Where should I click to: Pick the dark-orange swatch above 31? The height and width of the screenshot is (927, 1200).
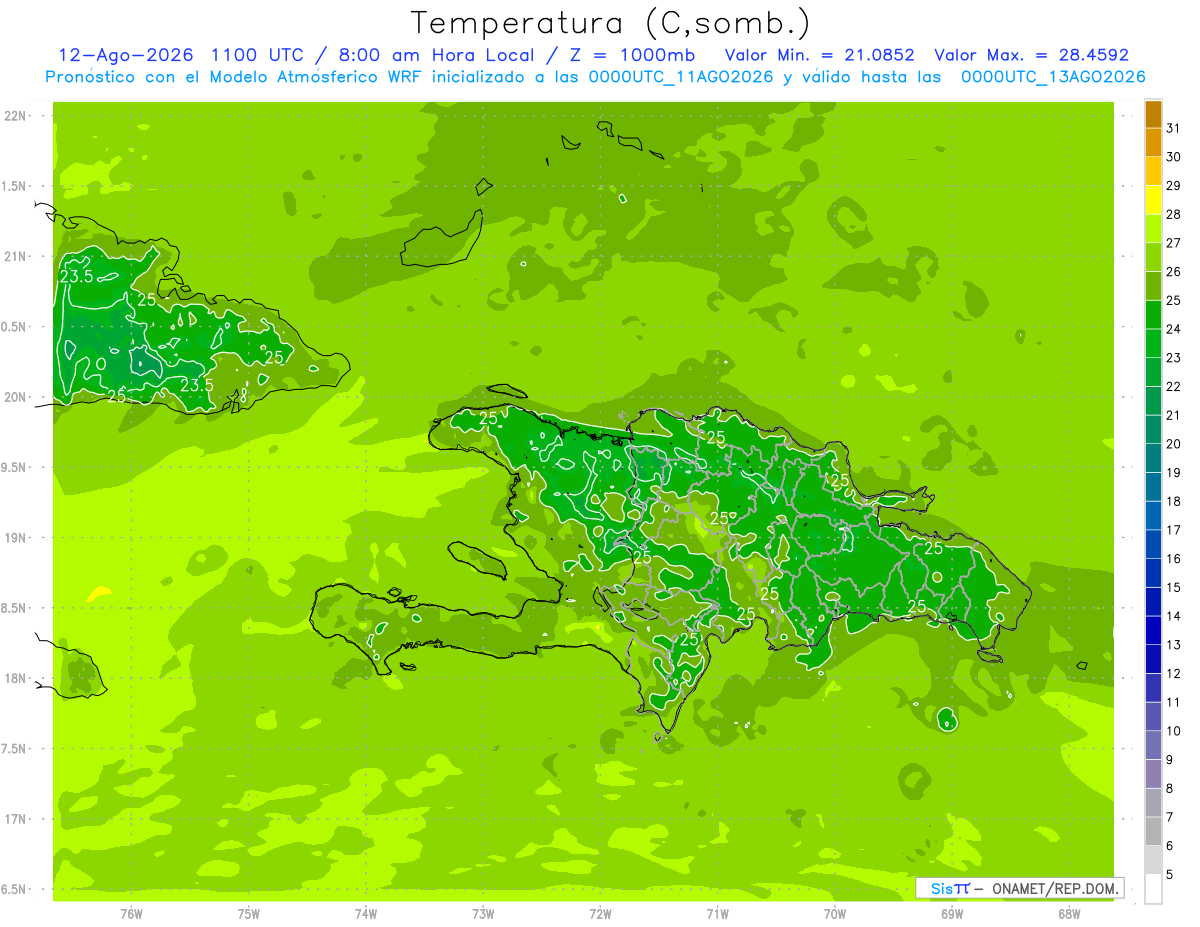pyautogui.click(x=1153, y=114)
